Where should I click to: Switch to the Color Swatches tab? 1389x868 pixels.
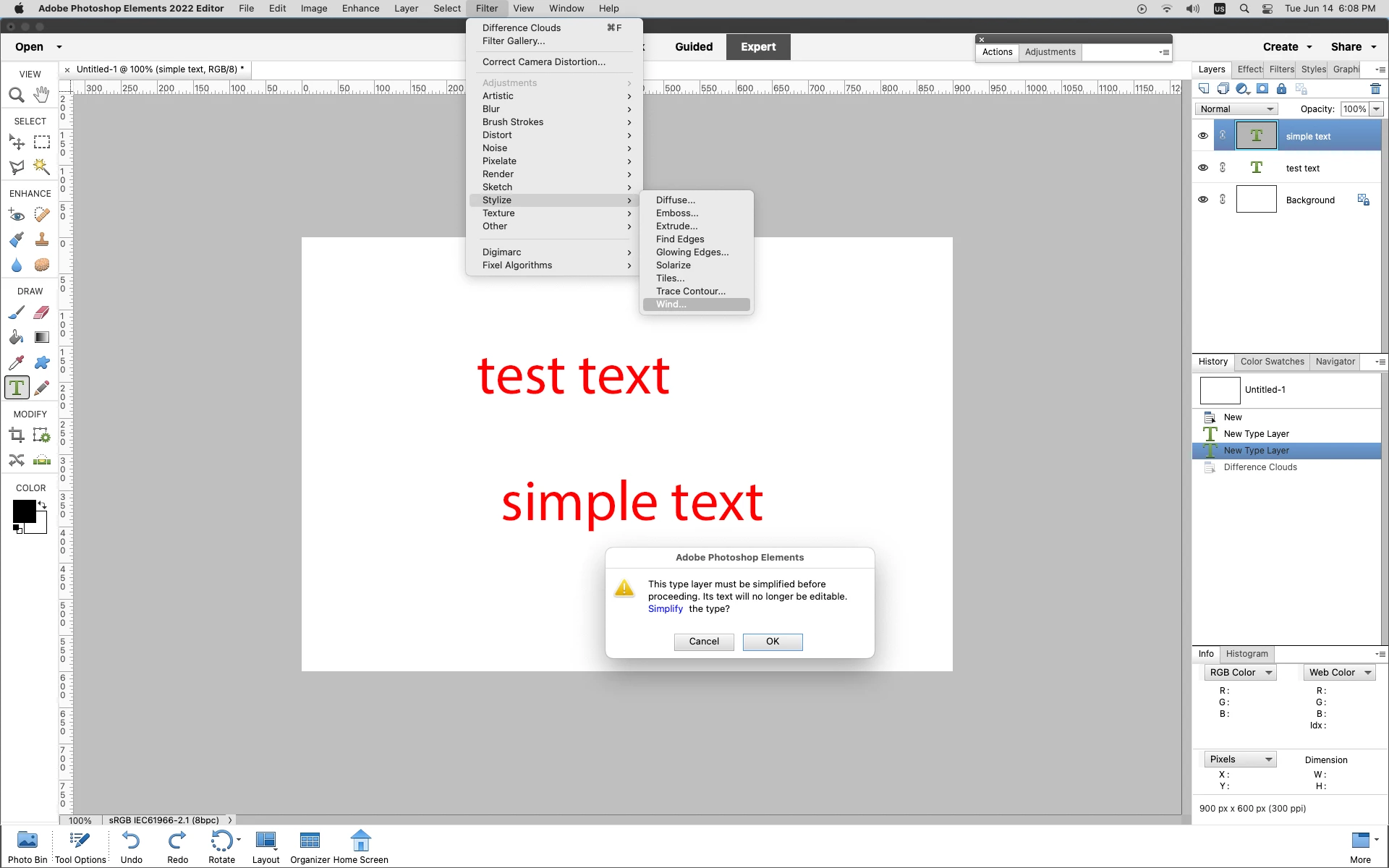[1272, 362]
